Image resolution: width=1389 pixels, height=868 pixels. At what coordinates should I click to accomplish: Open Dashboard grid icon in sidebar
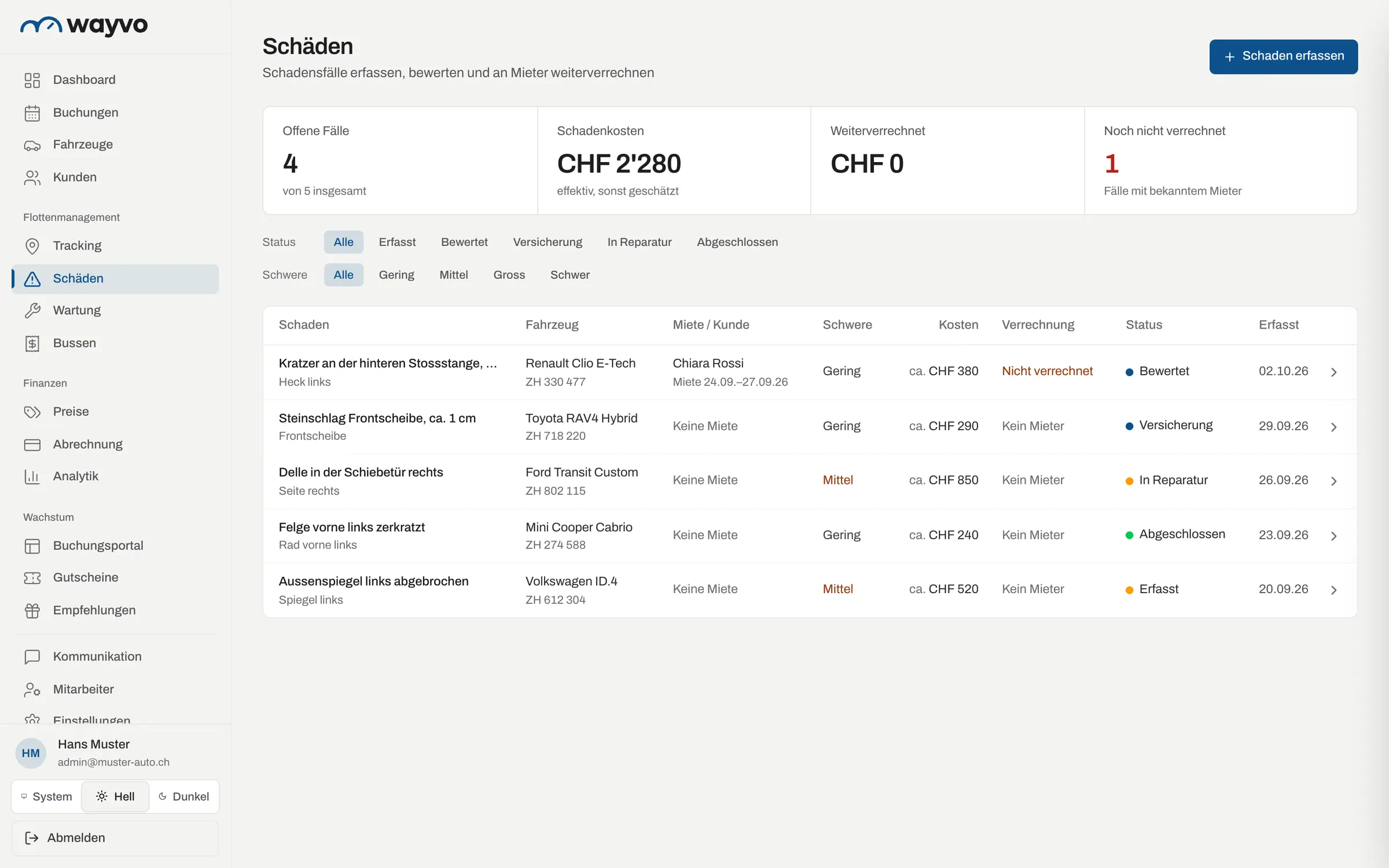32,80
